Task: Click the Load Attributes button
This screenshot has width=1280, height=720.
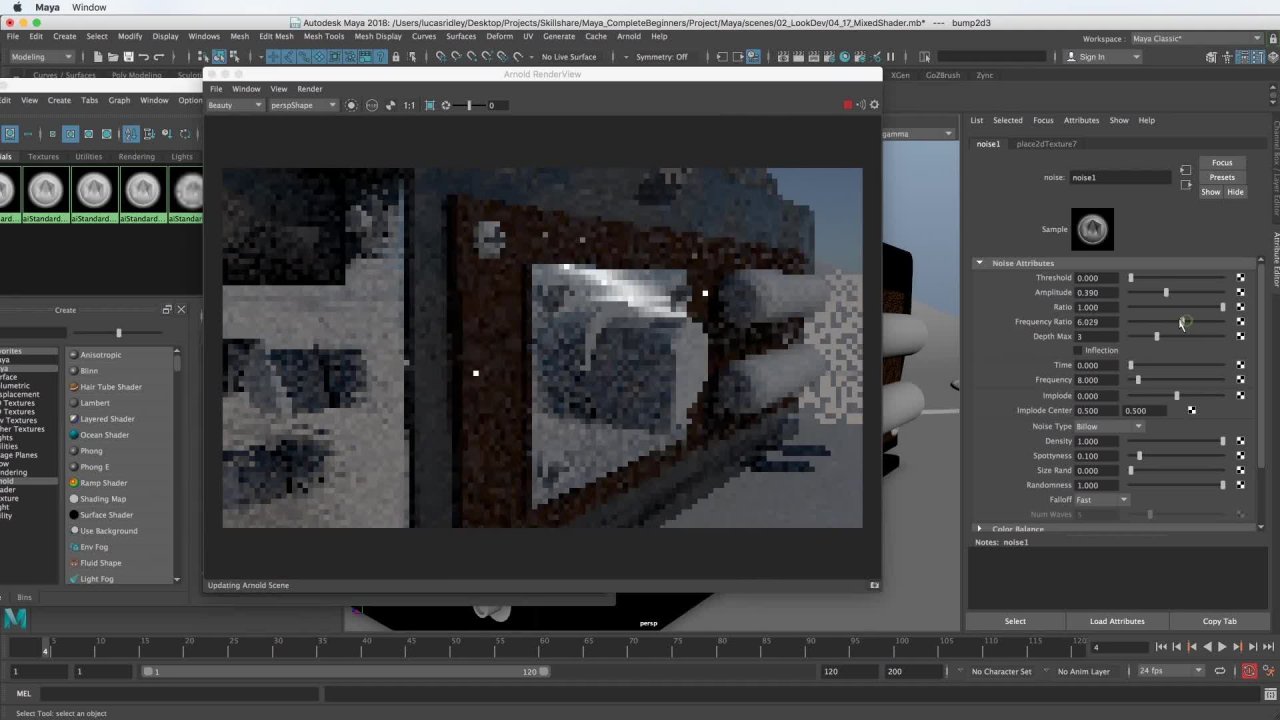Action: point(1117,621)
